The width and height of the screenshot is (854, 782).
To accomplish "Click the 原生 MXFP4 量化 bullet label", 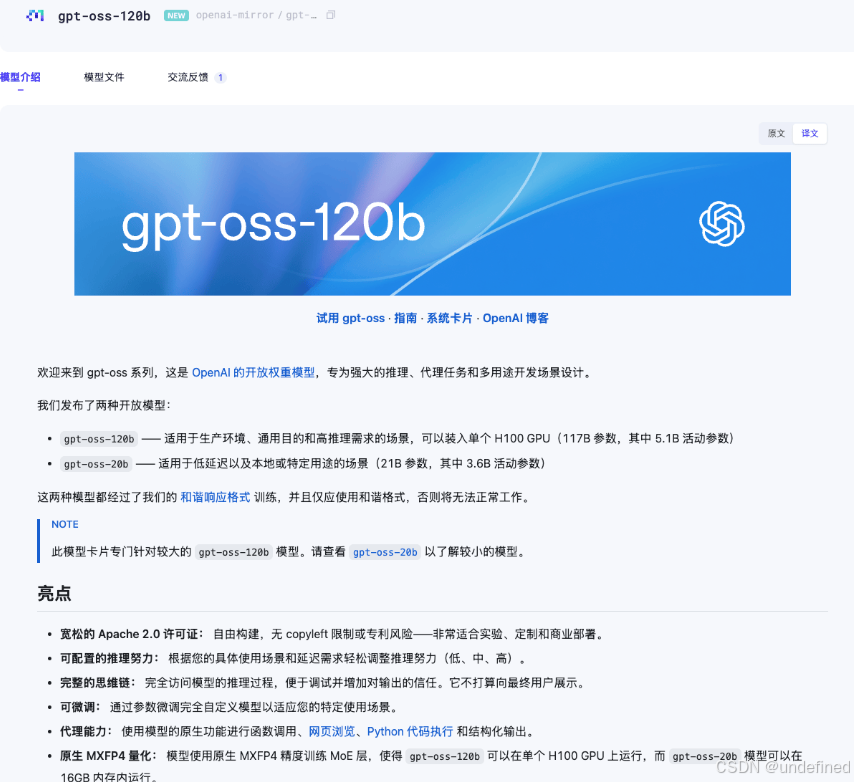I will click(108, 756).
